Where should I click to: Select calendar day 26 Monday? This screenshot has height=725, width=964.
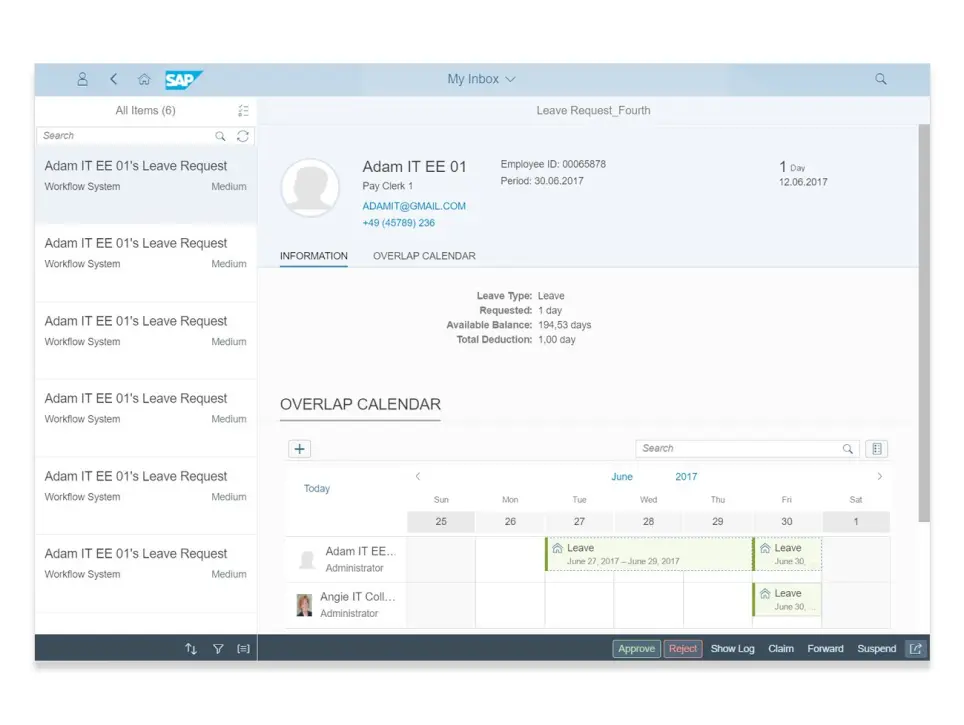[510, 521]
